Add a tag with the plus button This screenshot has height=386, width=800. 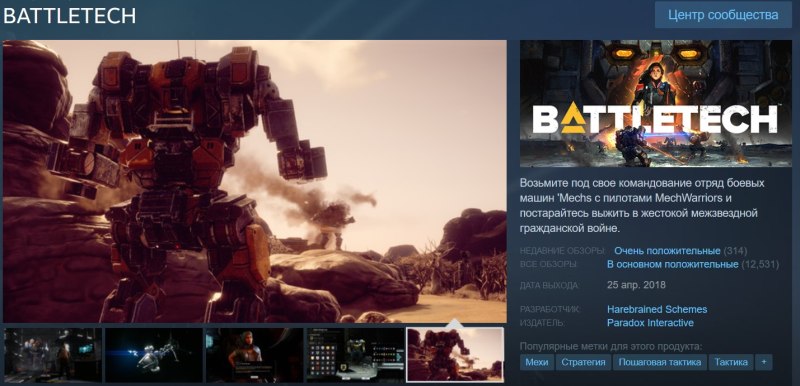click(x=764, y=362)
